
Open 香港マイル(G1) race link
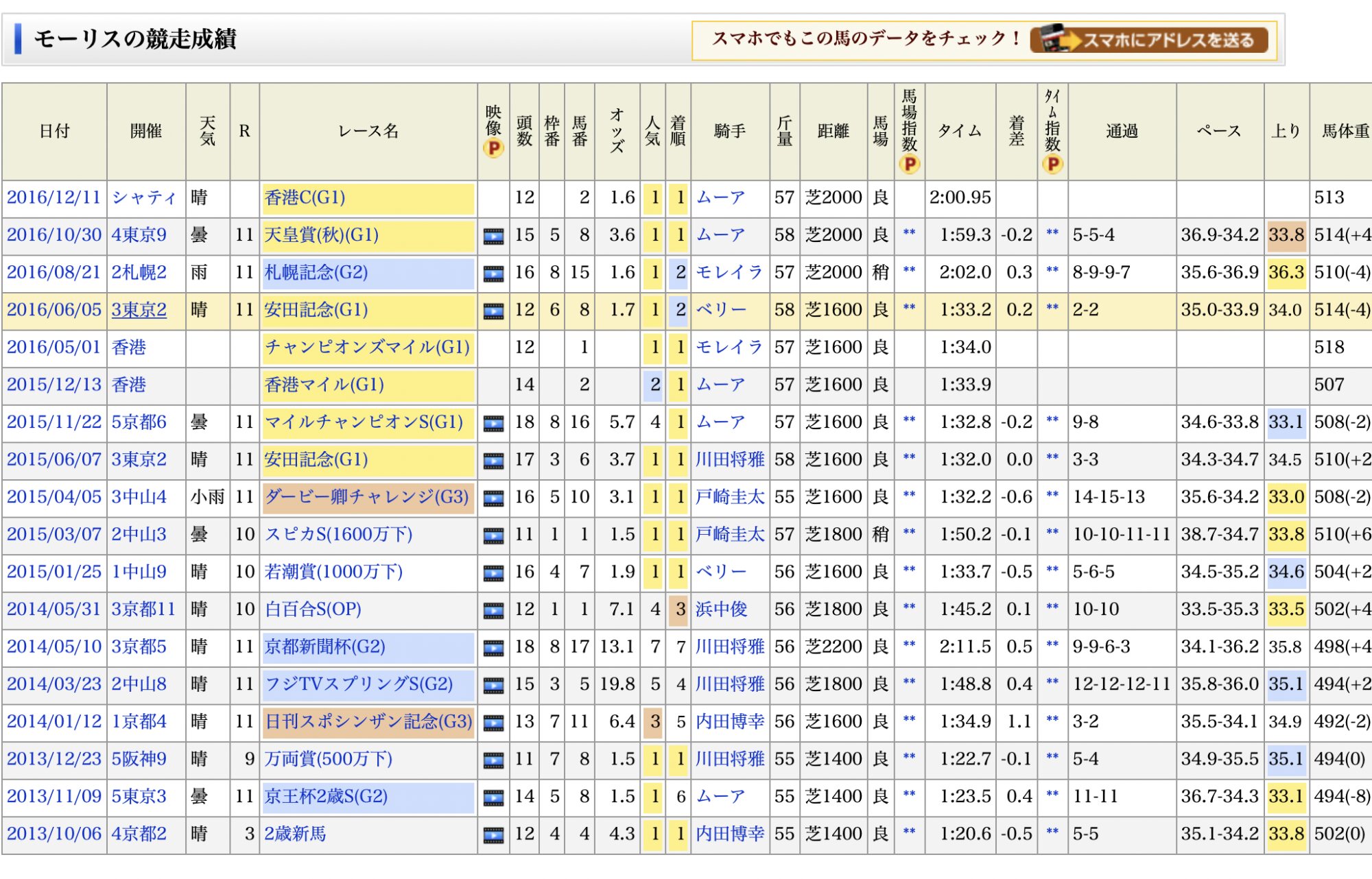pos(324,385)
